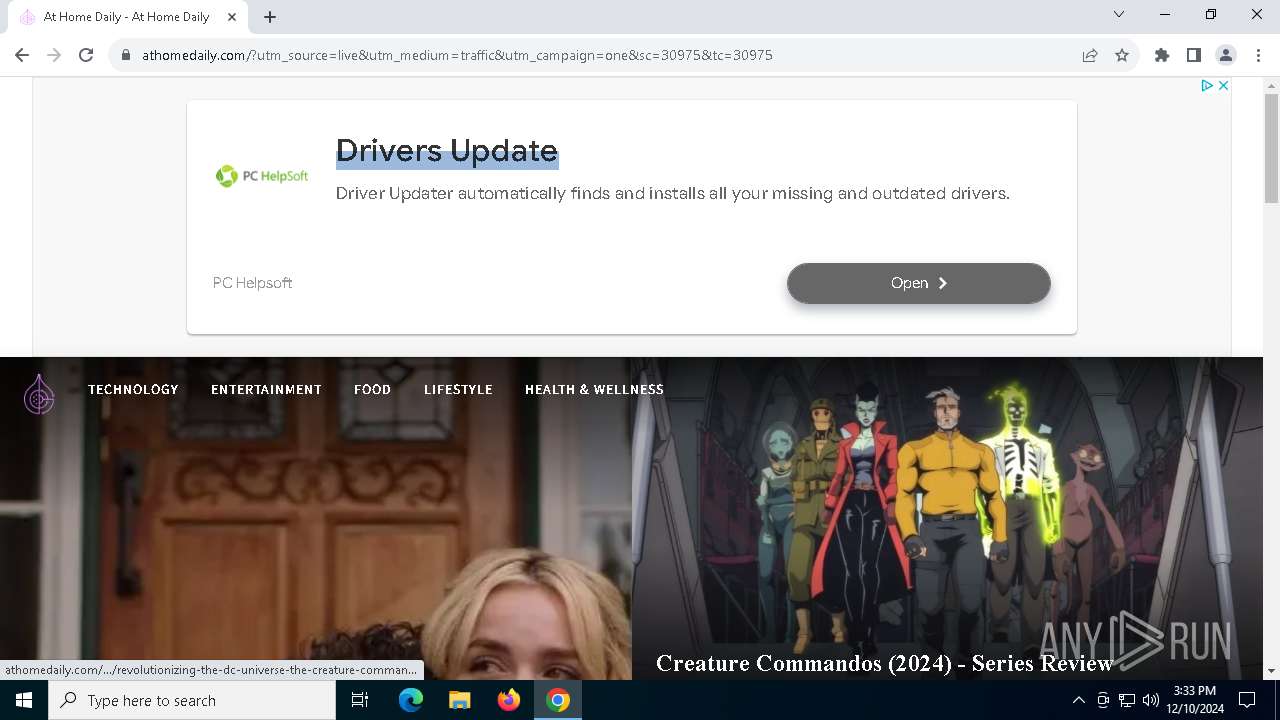Open the Extensions puzzle icon

(1162, 55)
